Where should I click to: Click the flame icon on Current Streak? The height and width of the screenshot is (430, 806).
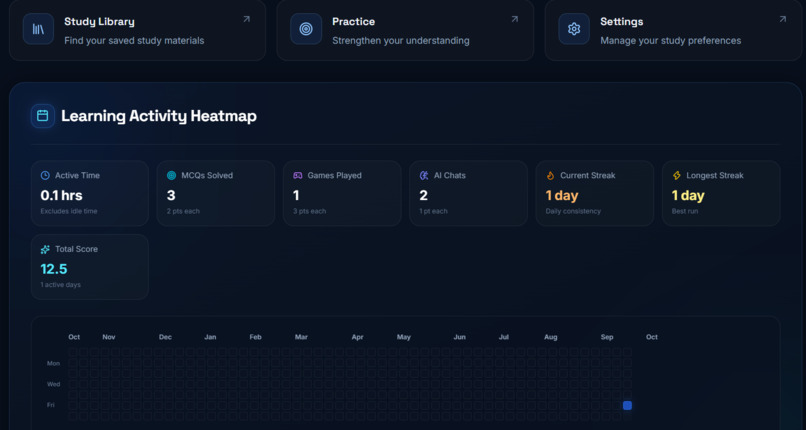pos(551,176)
